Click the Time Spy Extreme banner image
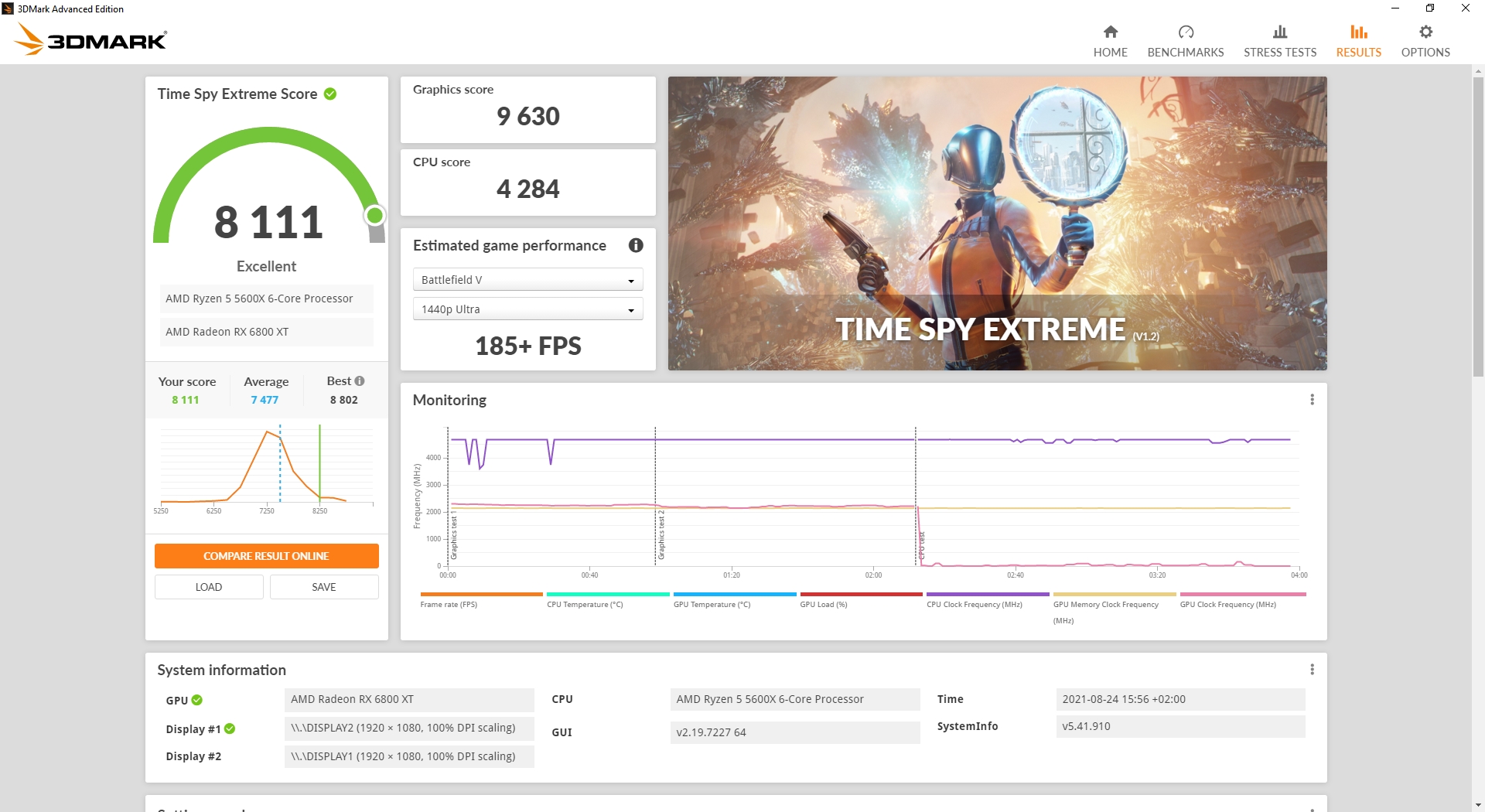Image resolution: width=1485 pixels, height=812 pixels. click(997, 223)
